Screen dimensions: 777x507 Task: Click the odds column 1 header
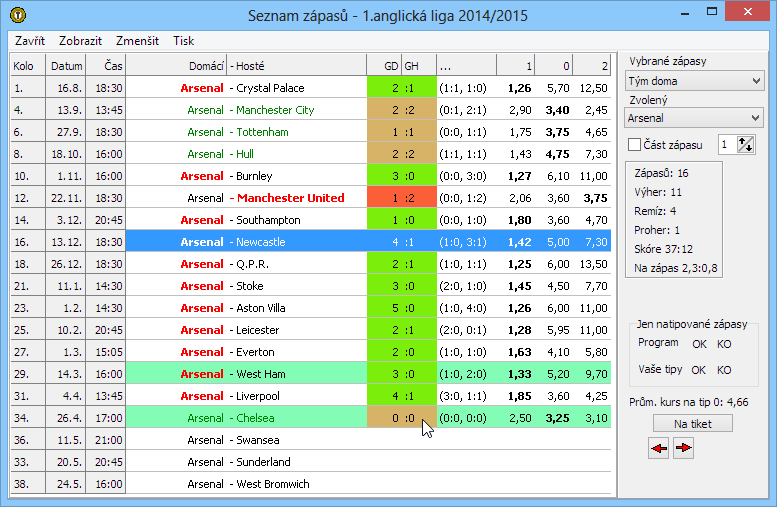point(515,66)
